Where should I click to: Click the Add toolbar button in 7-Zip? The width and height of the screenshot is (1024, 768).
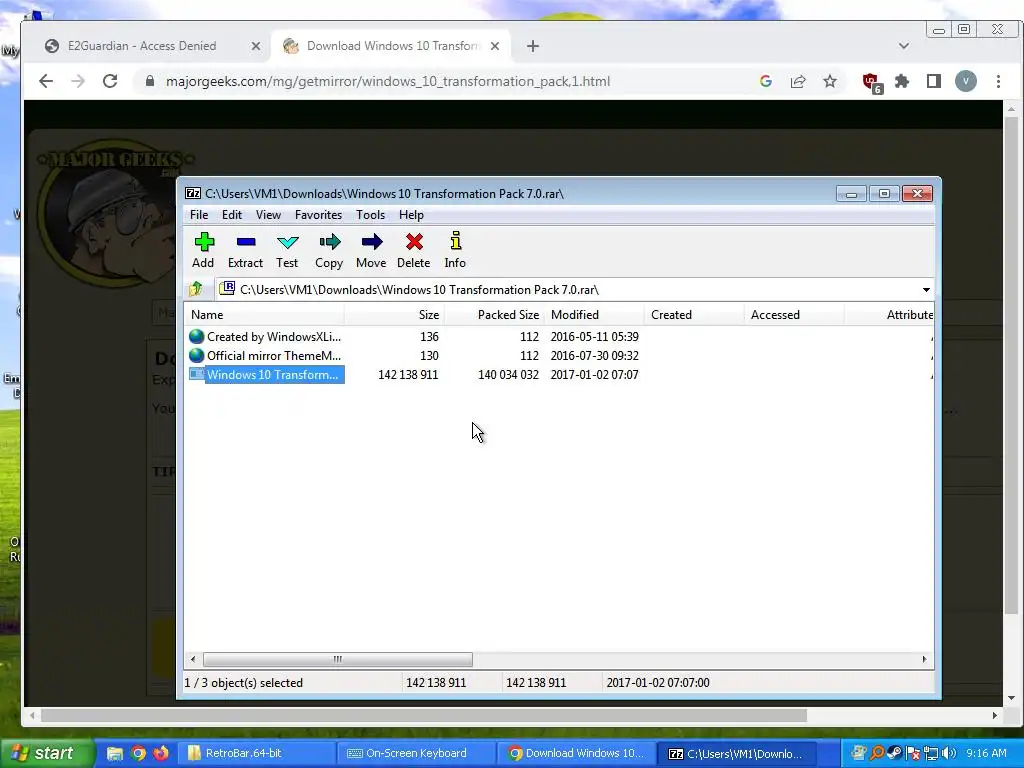click(x=203, y=251)
